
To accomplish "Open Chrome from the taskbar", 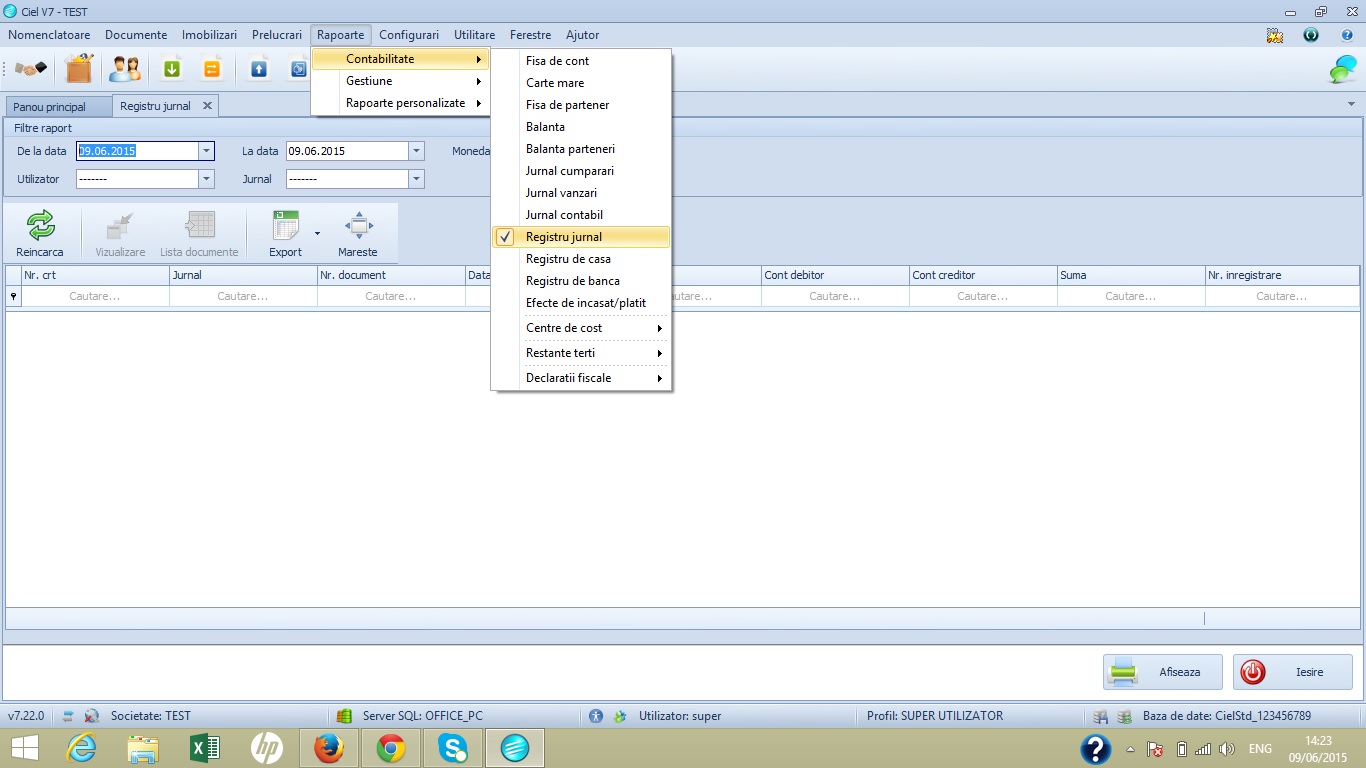I will (x=391, y=748).
